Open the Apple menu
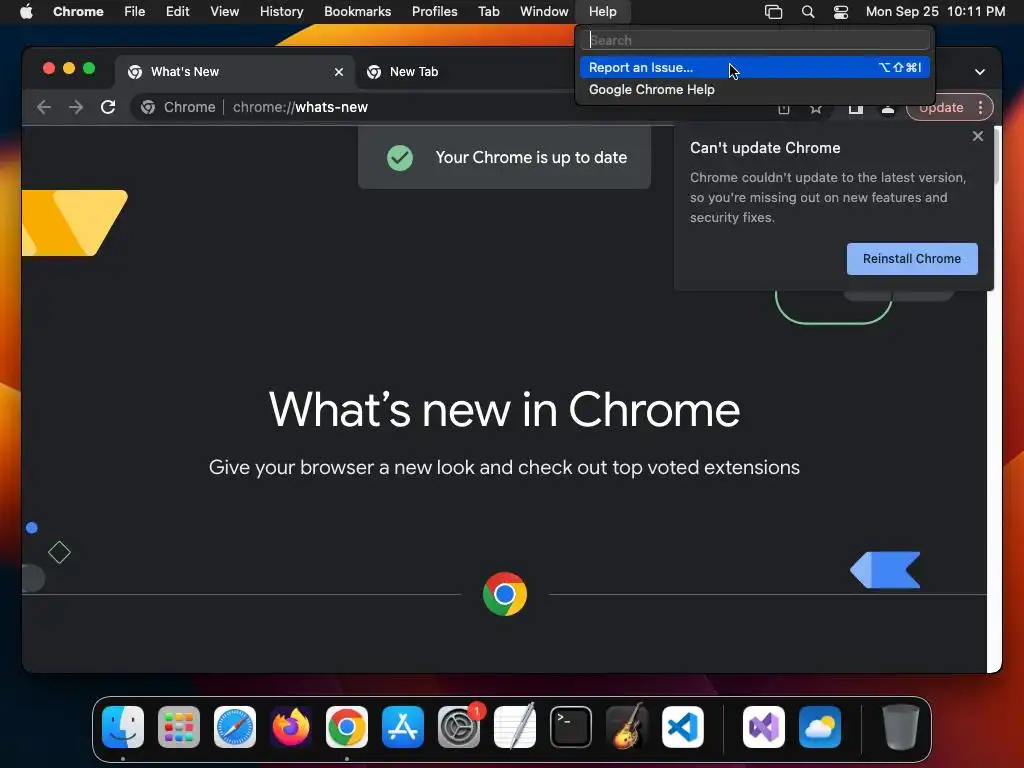 (26, 11)
